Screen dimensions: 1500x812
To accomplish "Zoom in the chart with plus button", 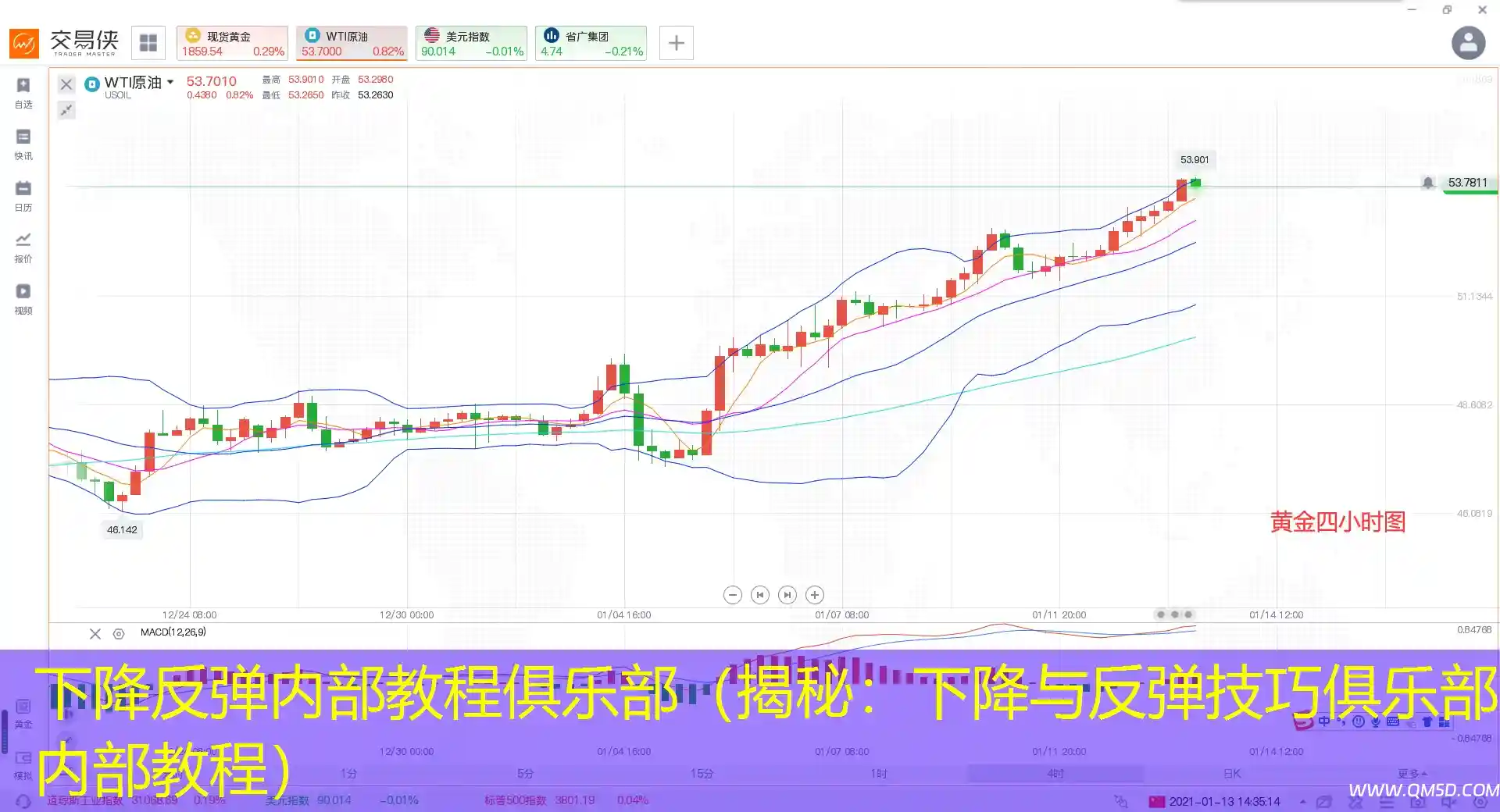I will coord(814,595).
